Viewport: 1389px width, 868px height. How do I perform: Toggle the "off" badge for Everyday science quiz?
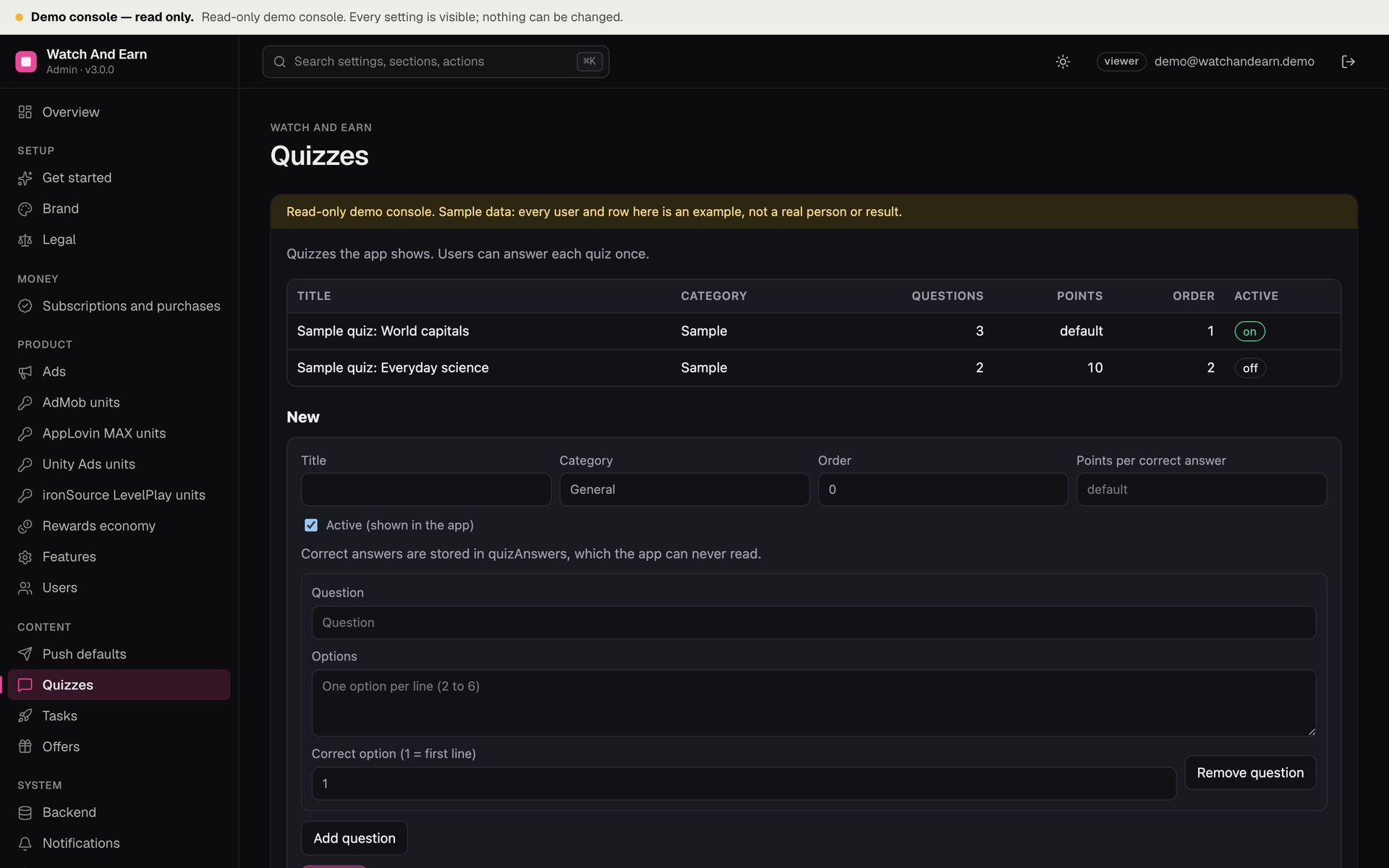[1250, 368]
